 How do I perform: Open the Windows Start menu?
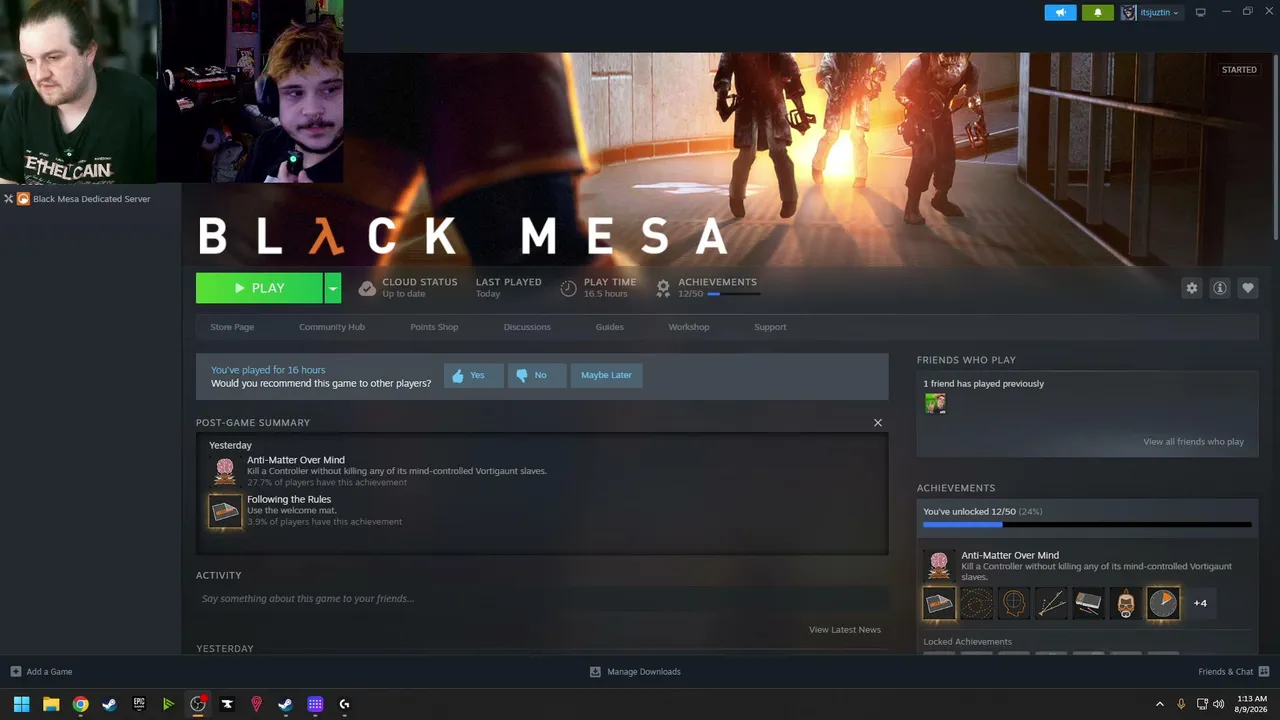[21, 704]
